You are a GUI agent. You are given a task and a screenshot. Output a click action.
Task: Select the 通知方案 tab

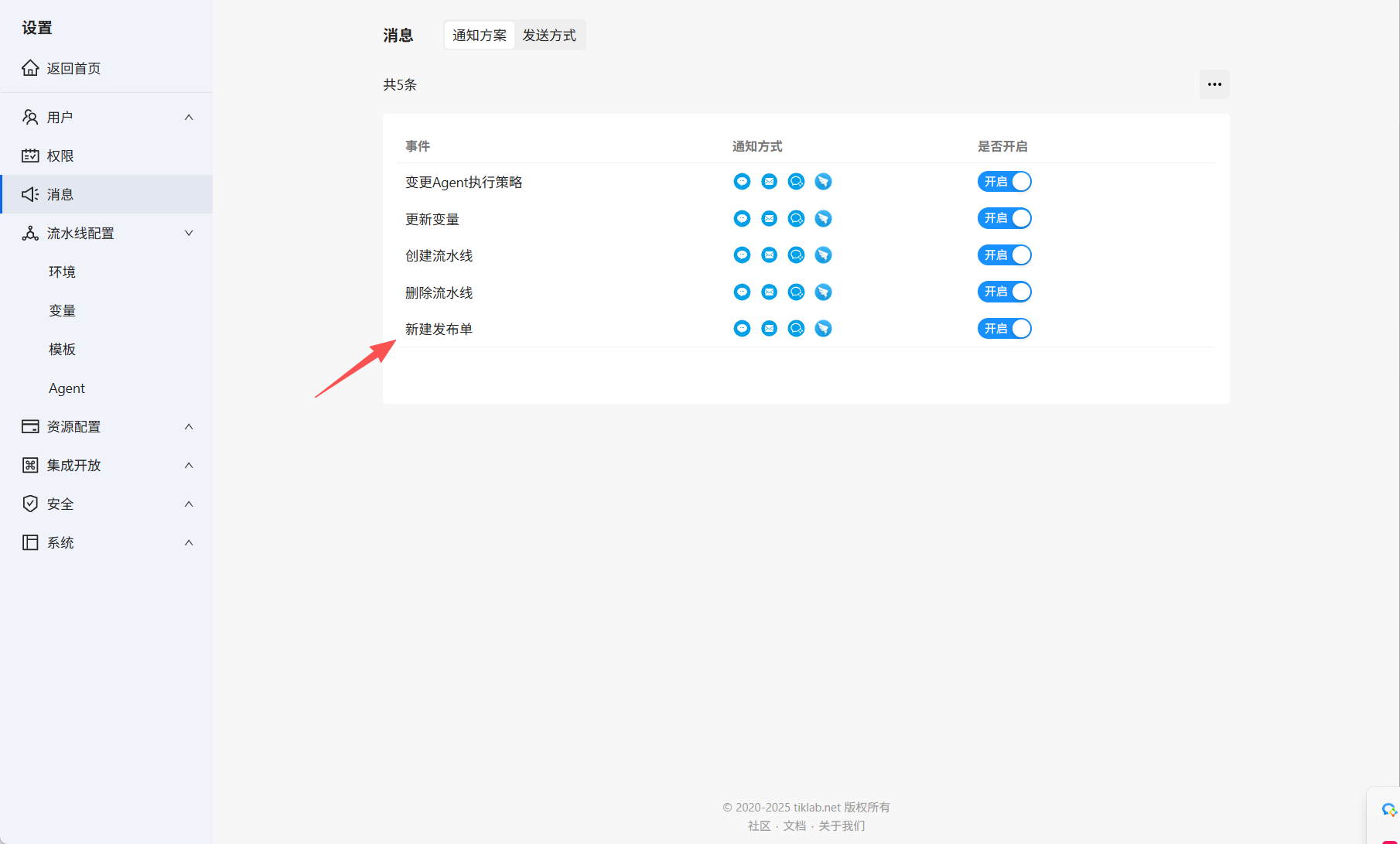tap(479, 35)
